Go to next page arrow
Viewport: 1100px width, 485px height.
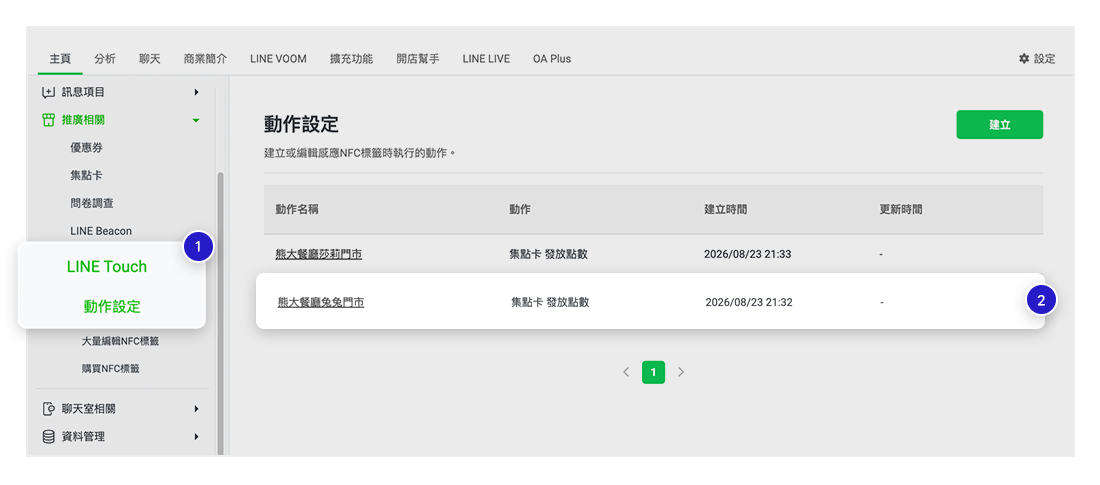[x=680, y=372]
